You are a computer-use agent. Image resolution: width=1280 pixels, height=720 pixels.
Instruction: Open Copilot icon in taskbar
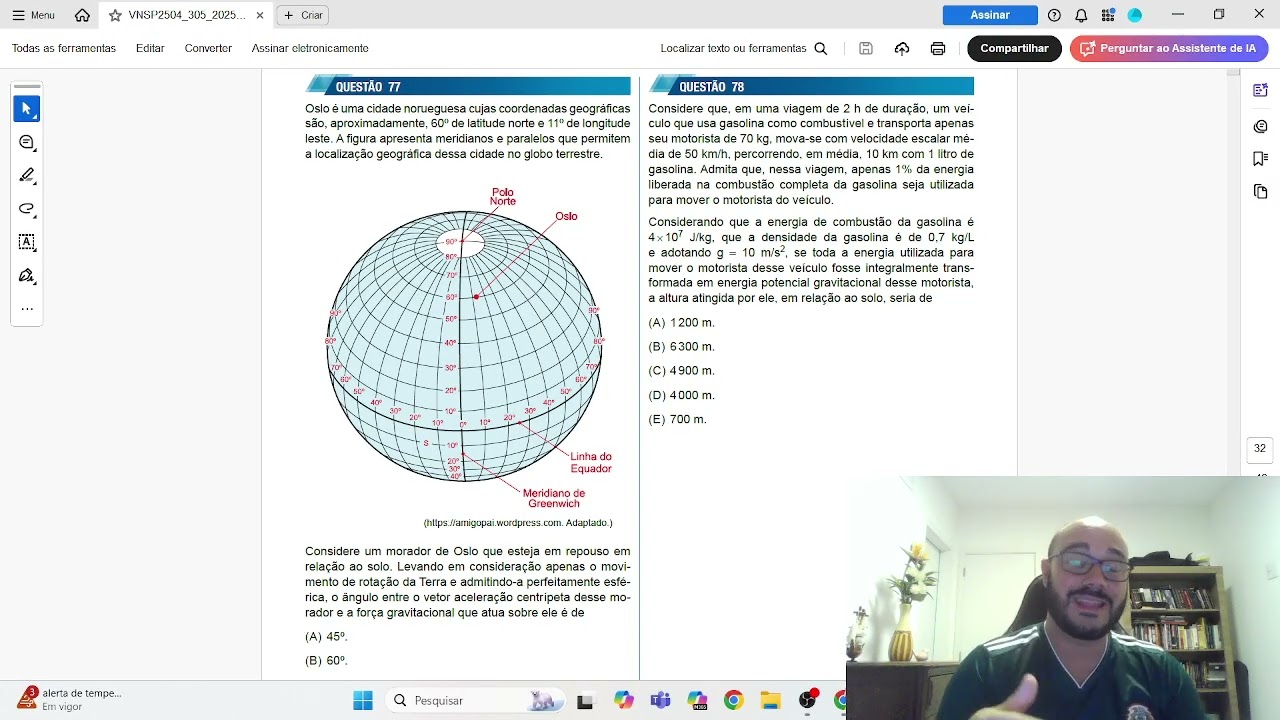[624, 700]
